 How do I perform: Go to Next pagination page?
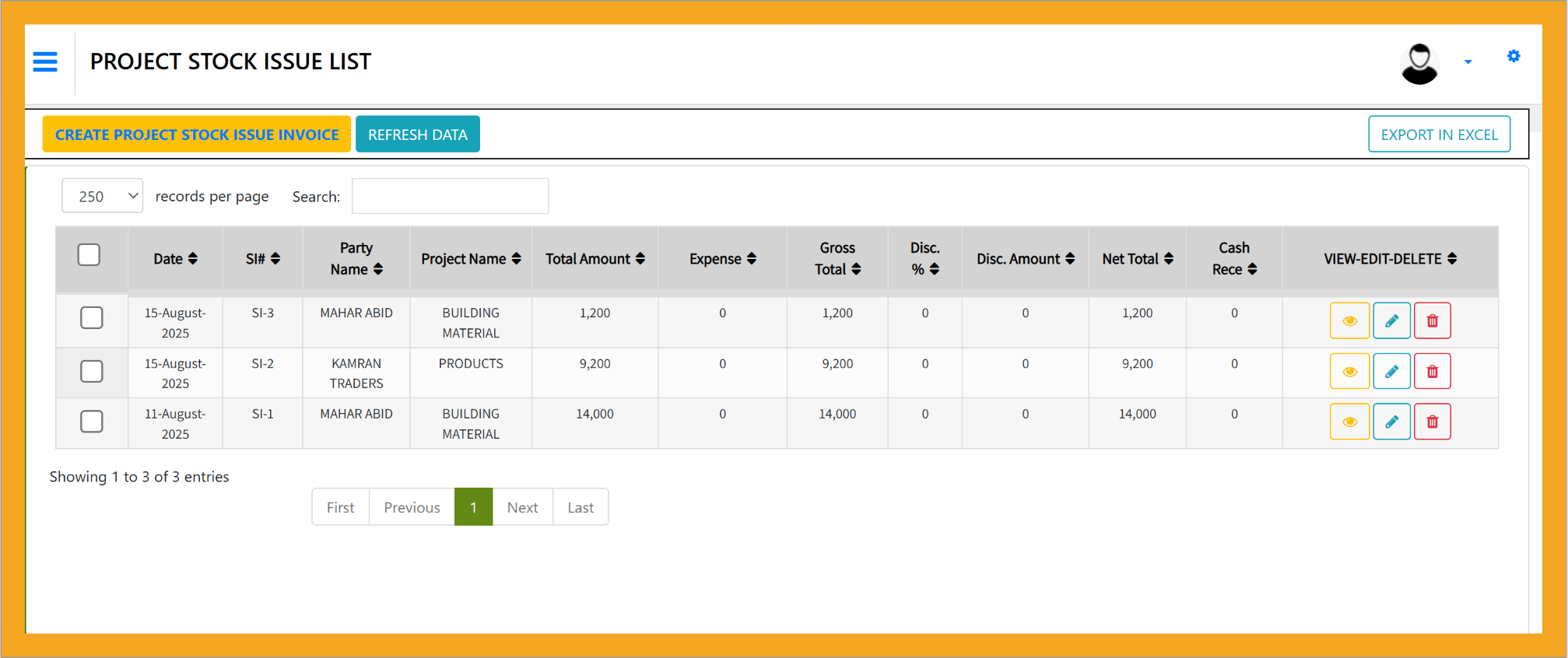[522, 507]
